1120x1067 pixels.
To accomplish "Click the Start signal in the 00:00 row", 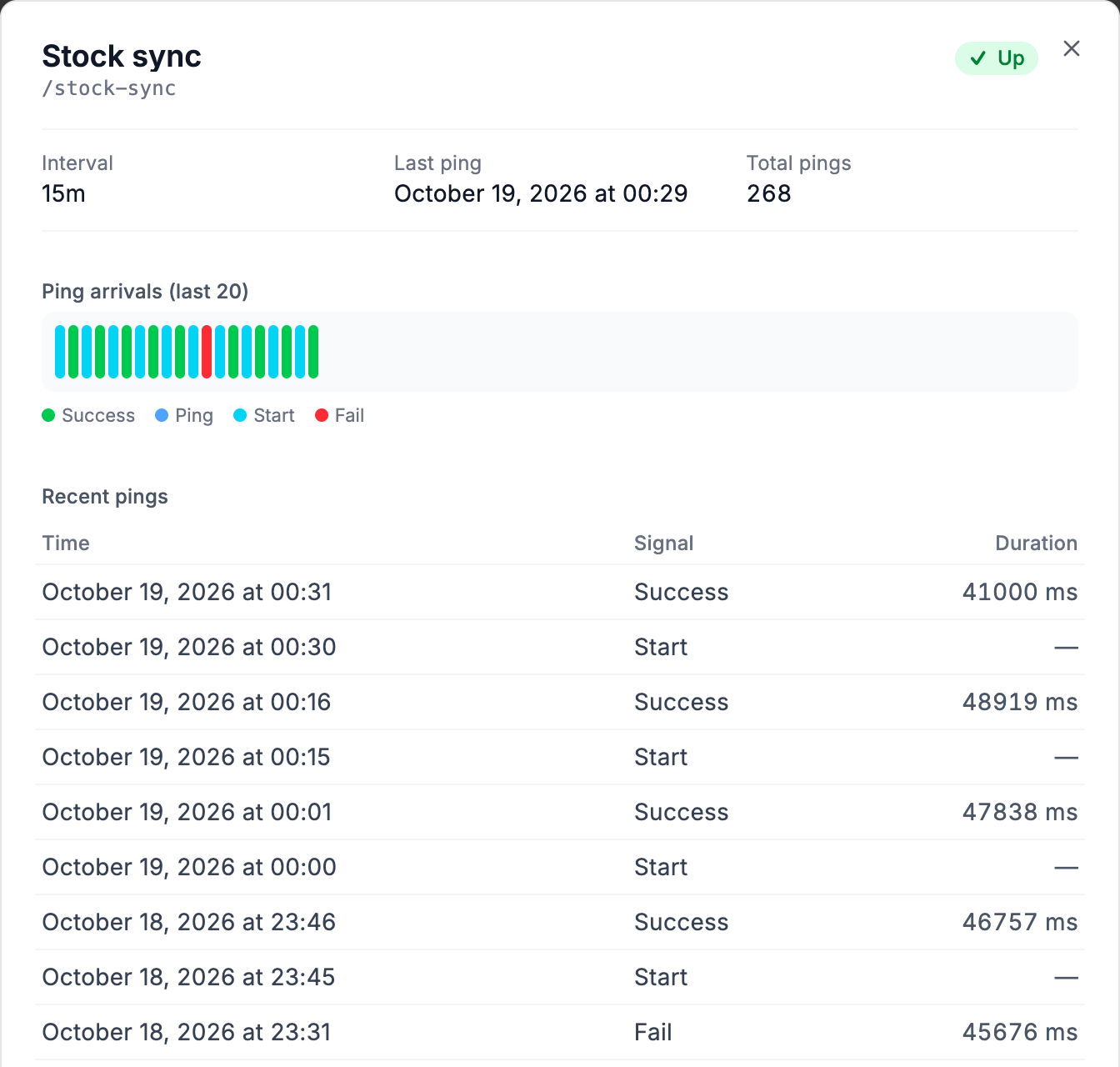I will [661, 867].
